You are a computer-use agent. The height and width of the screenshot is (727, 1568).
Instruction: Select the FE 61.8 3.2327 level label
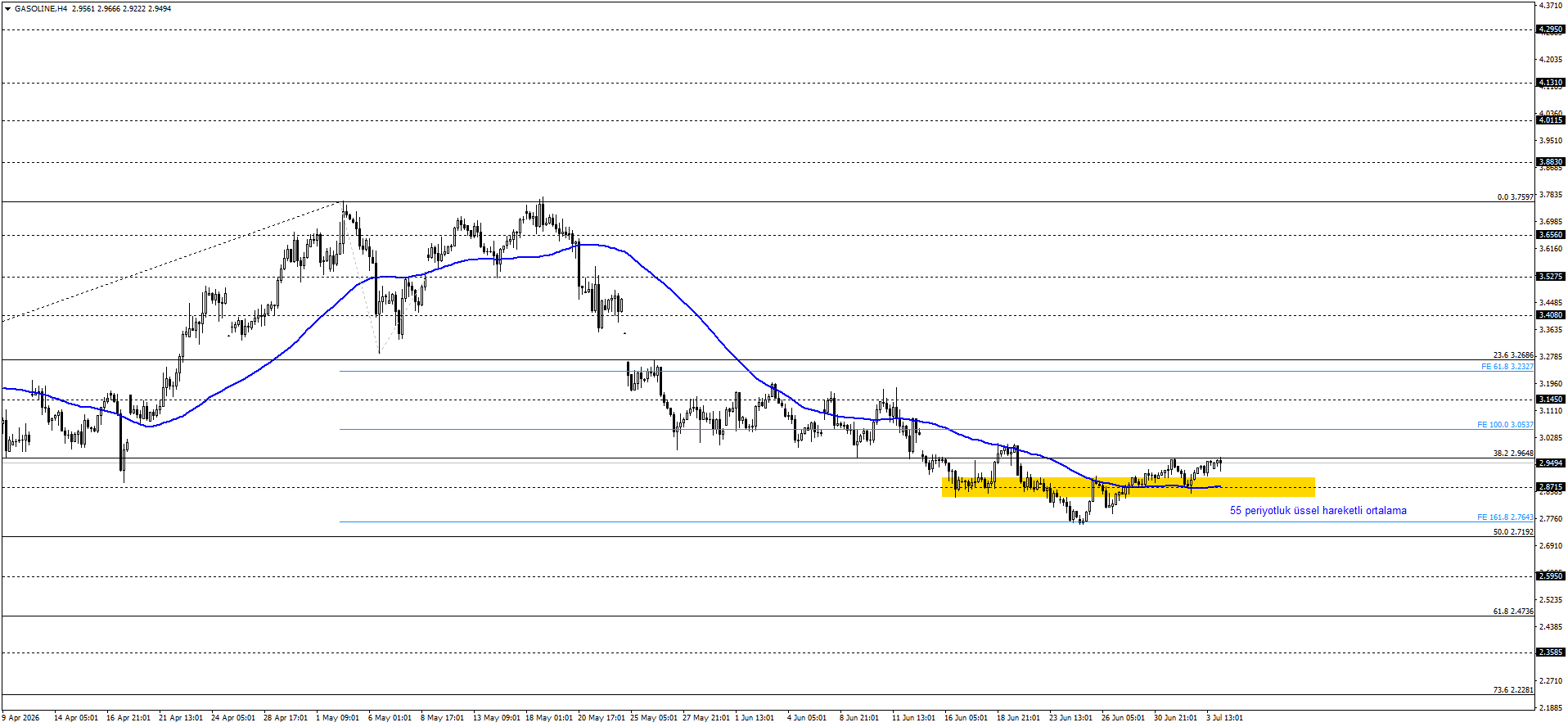[x=1507, y=367]
